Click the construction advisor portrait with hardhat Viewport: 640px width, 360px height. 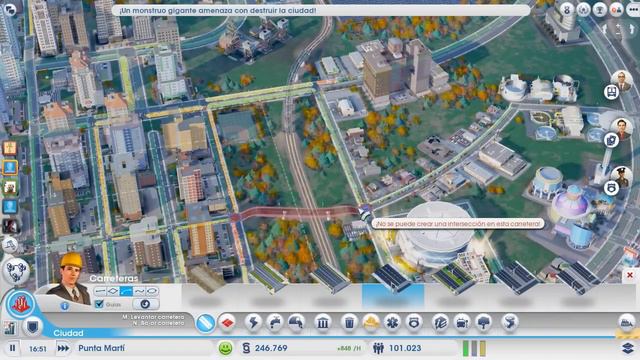(70, 279)
